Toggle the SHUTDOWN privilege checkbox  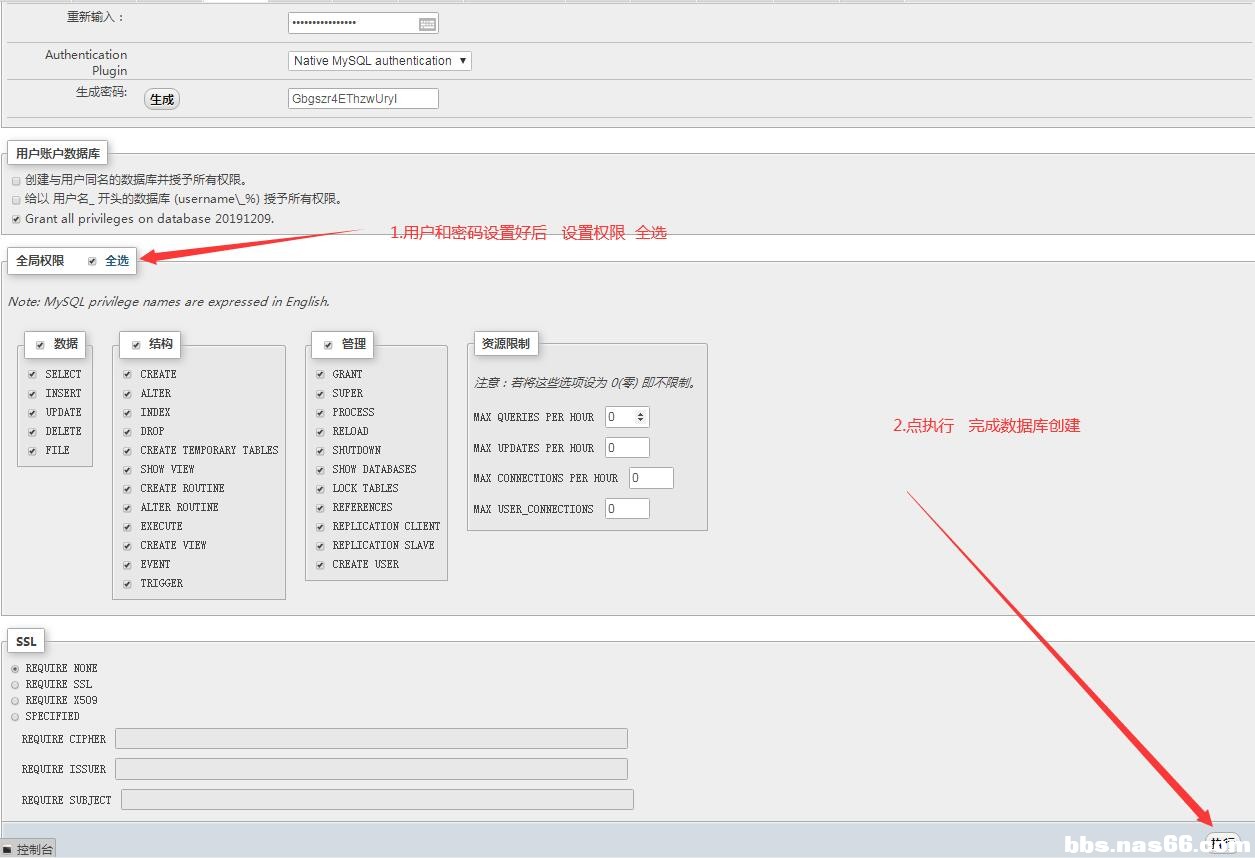point(320,451)
